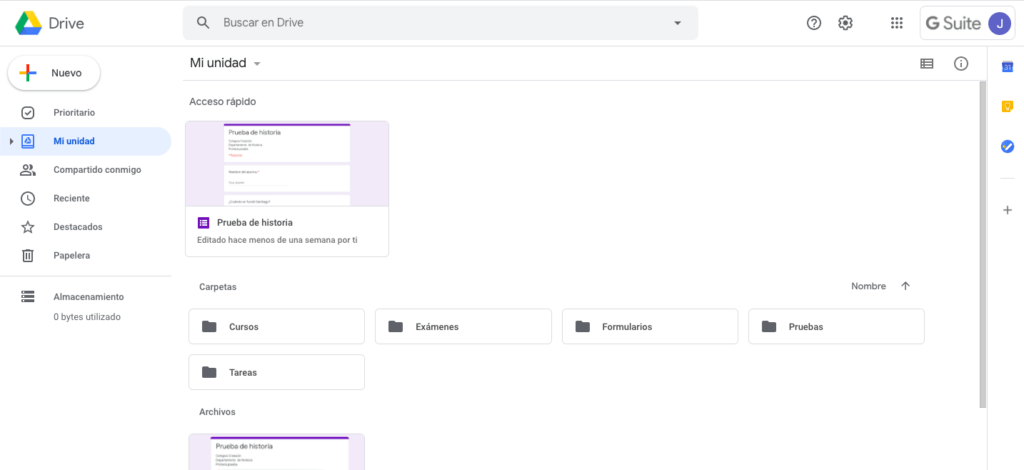Screen dimensions: 1024x470
Task: Open the Google Keep side panel icon
Action: click(1007, 107)
